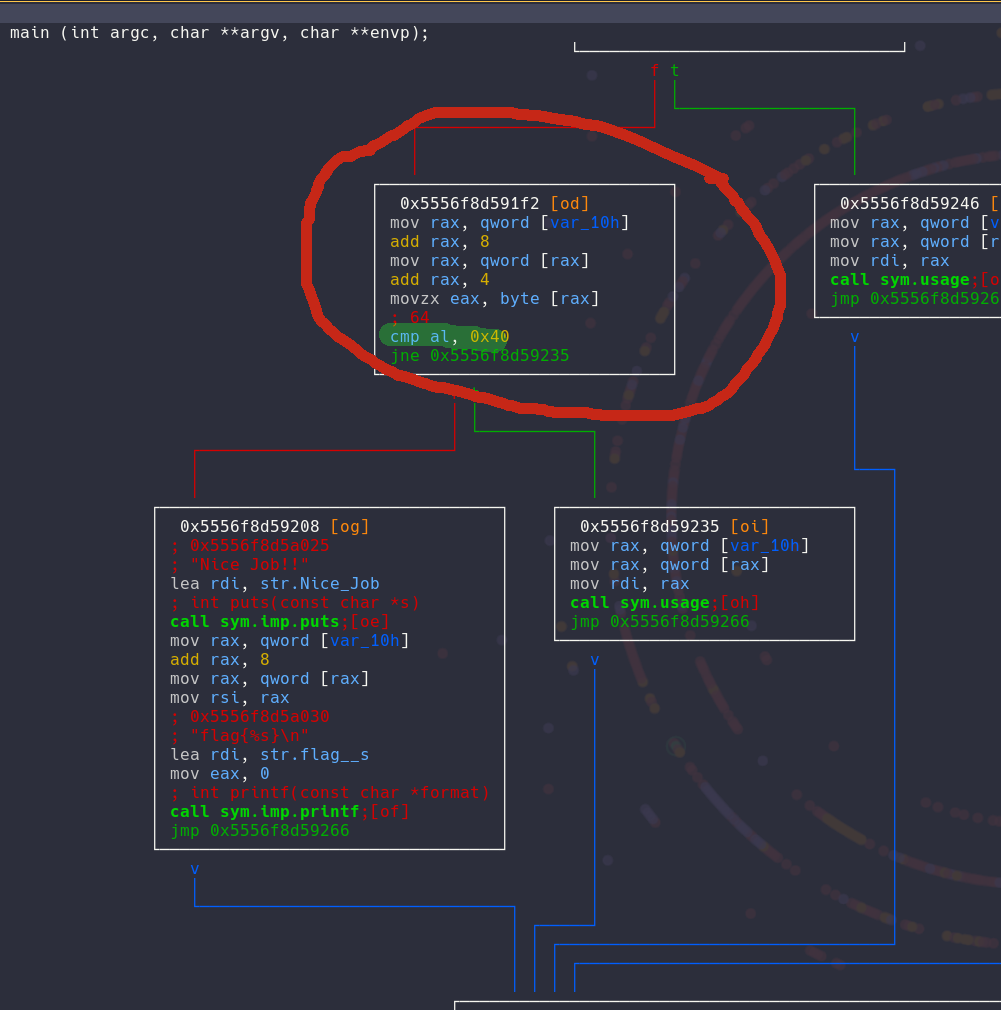Click the "lea rdi, str.Nice_Job" instruction
The image size is (1001, 1010).
click(274, 584)
